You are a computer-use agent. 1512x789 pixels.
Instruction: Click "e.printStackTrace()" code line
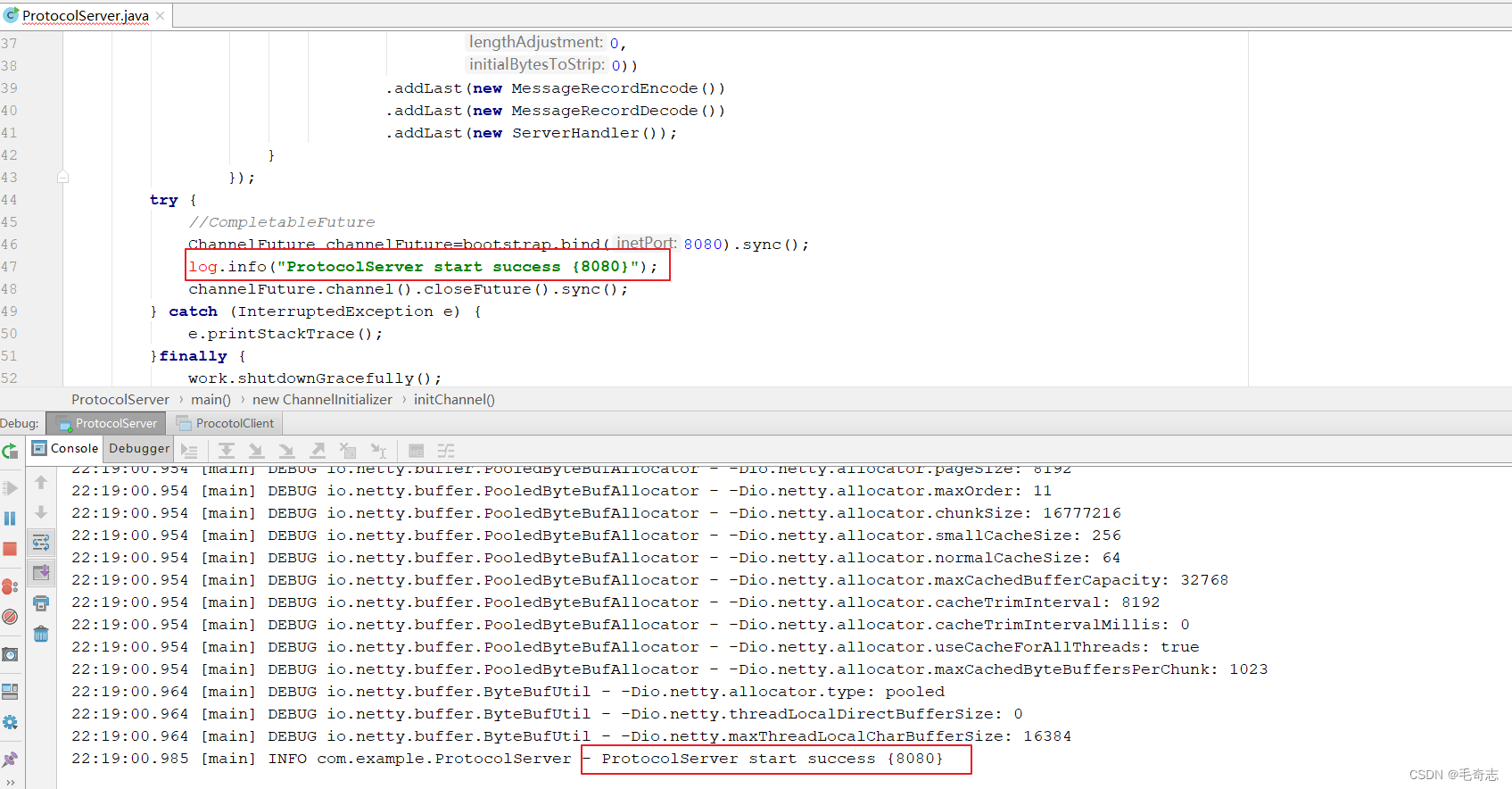pos(285,334)
